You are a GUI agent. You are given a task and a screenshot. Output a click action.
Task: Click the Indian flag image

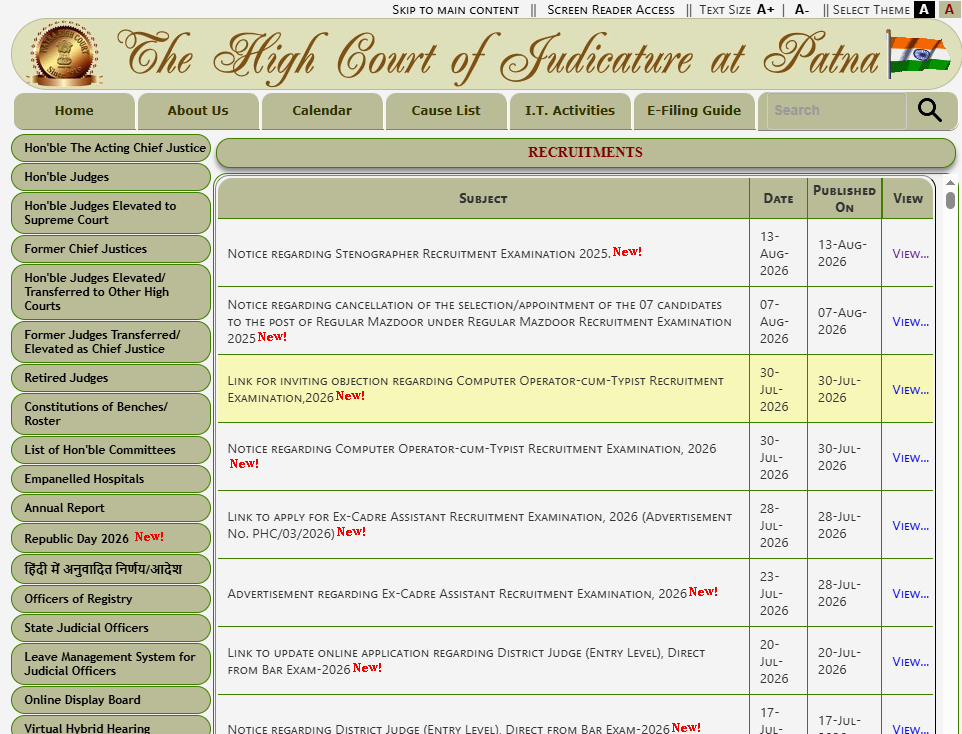[x=918, y=54]
